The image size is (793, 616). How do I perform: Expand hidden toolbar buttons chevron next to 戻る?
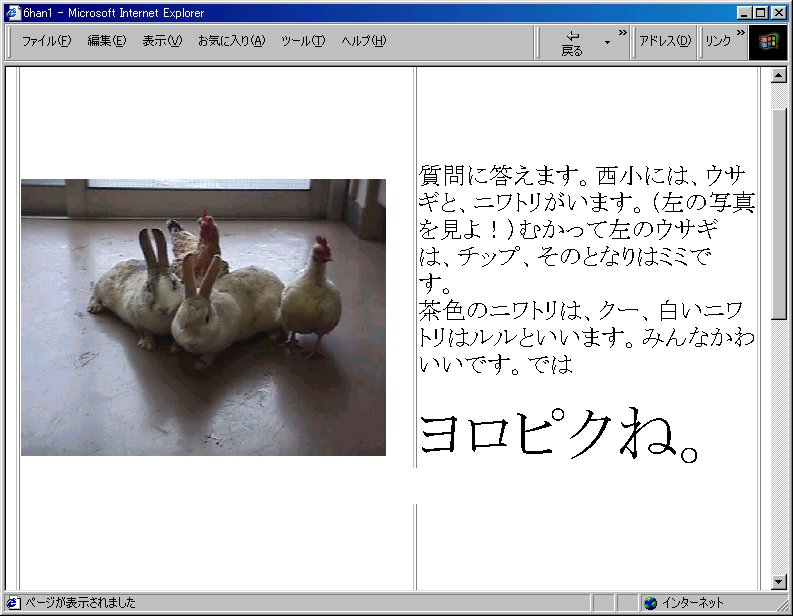(x=623, y=33)
